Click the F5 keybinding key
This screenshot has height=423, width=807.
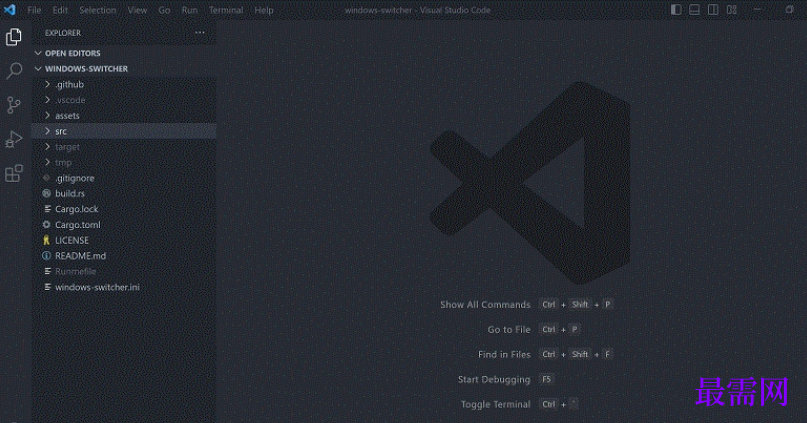[x=546, y=379]
